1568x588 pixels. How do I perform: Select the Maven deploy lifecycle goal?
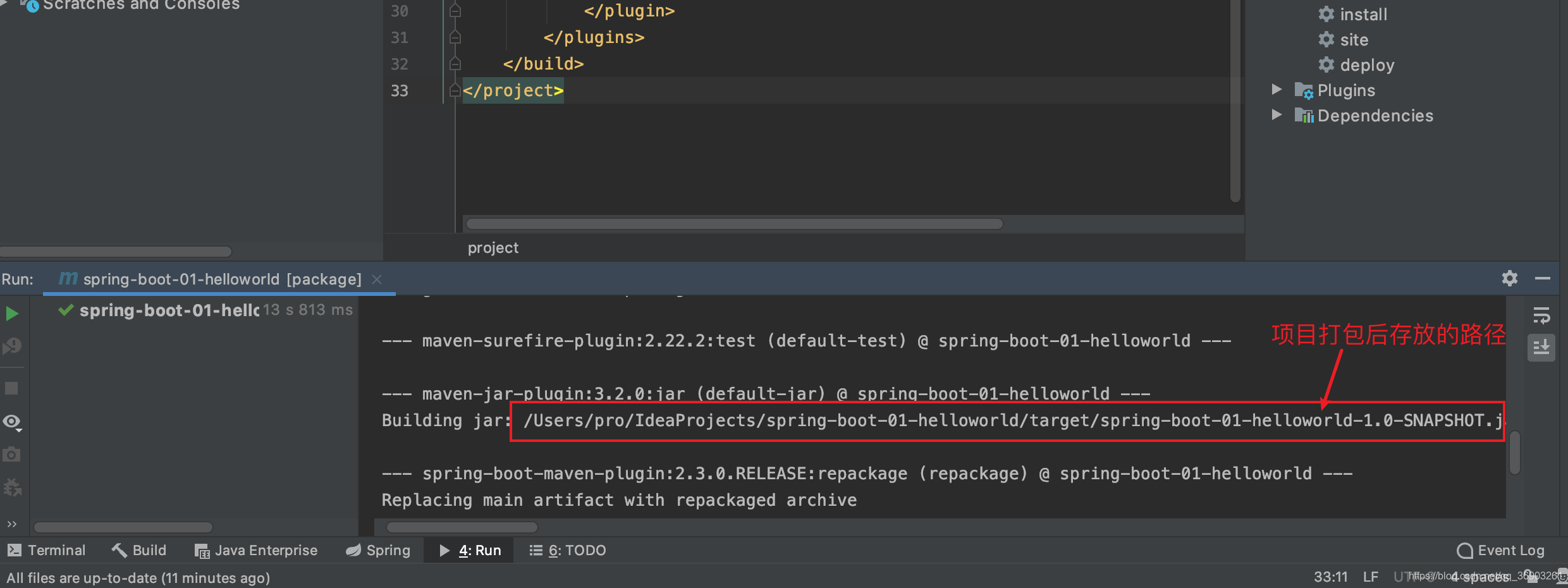click(x=1367, y=65)
